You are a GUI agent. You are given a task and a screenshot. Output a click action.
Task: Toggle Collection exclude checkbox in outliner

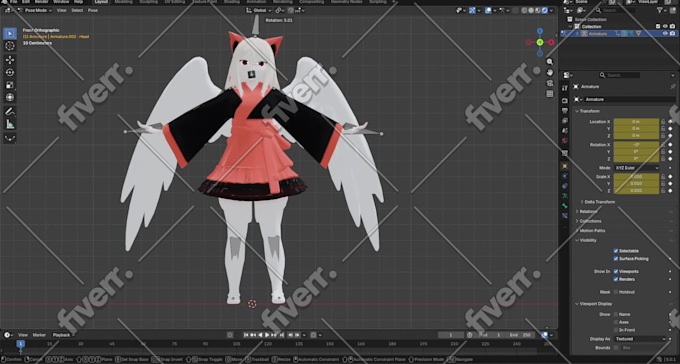(658, 26)
